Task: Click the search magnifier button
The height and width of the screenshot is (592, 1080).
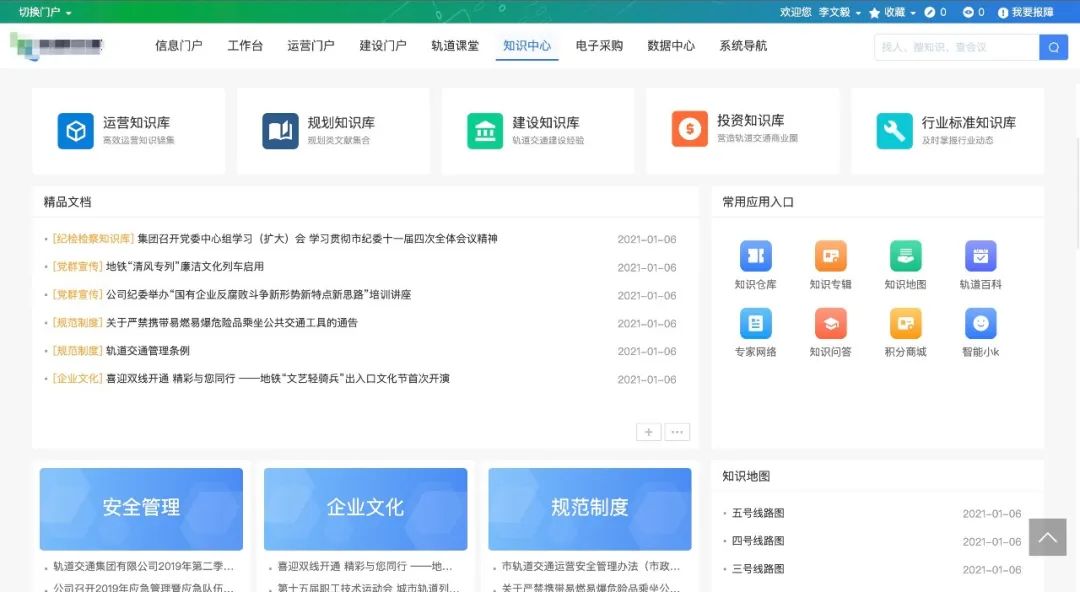Action: click(1053, 48)
